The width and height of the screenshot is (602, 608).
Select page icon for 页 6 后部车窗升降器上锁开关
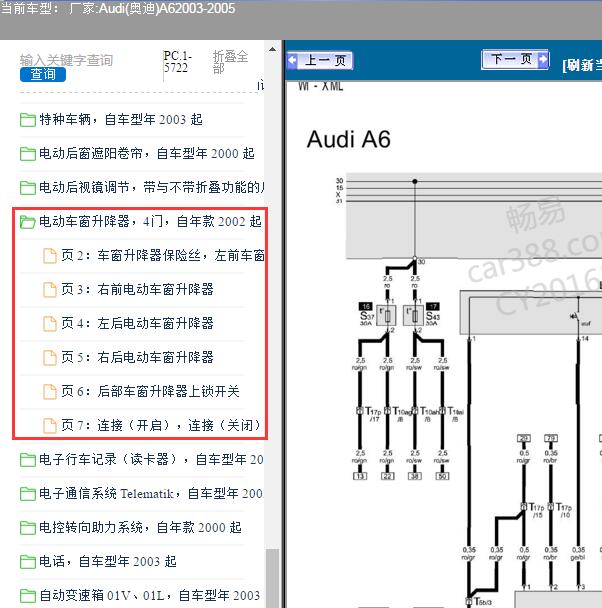pos(50,392)
